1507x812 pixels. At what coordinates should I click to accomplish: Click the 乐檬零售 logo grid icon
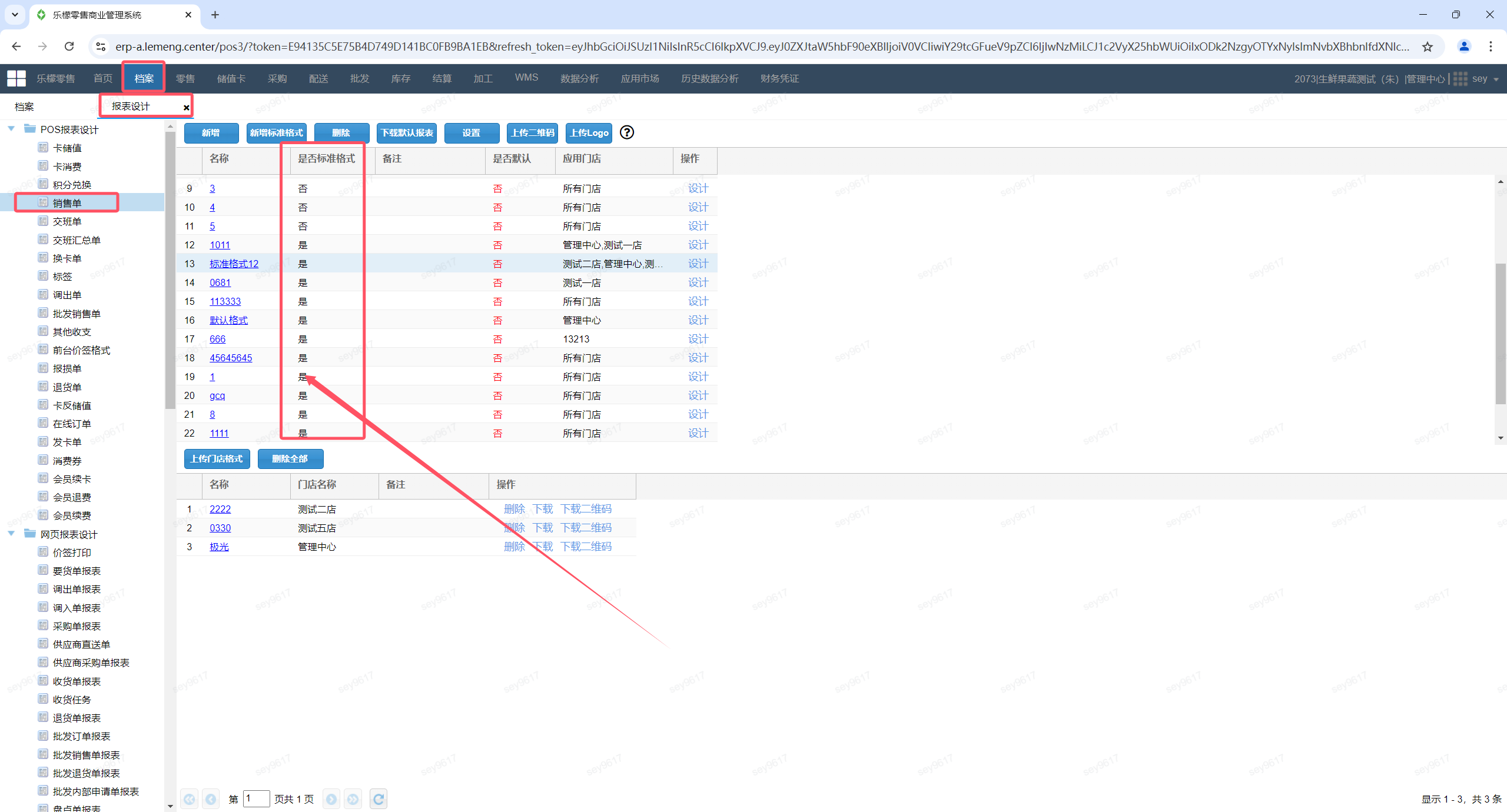[x=16, y=78]
